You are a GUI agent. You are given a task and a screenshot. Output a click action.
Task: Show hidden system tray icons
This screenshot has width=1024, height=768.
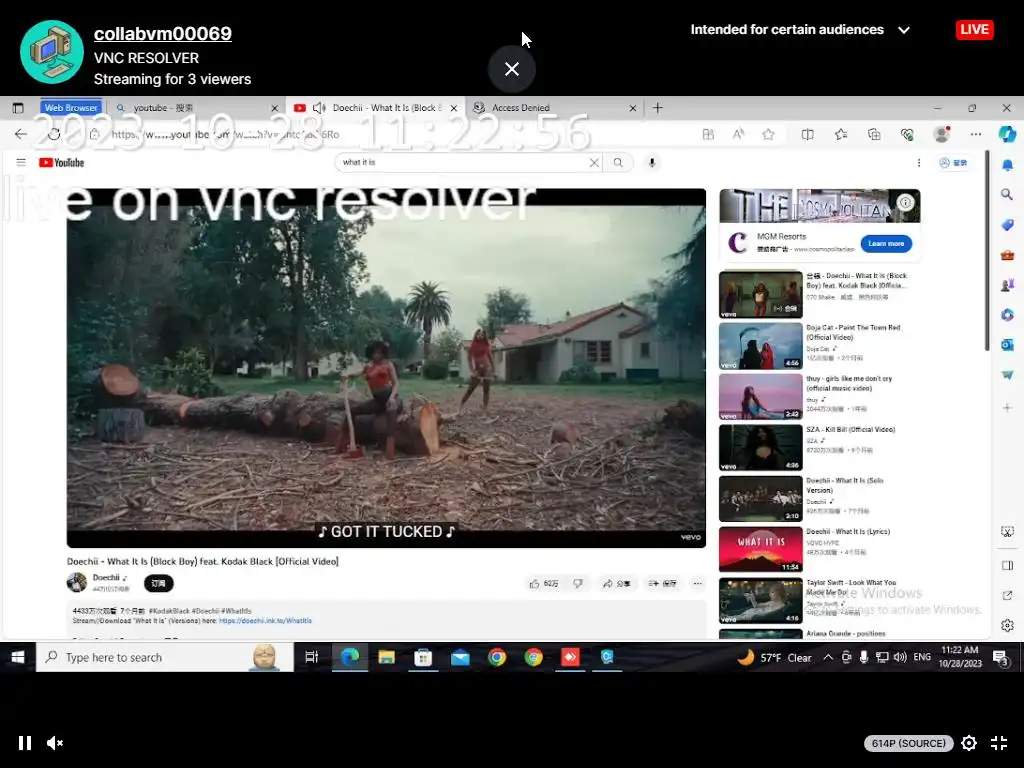(828, 657)
